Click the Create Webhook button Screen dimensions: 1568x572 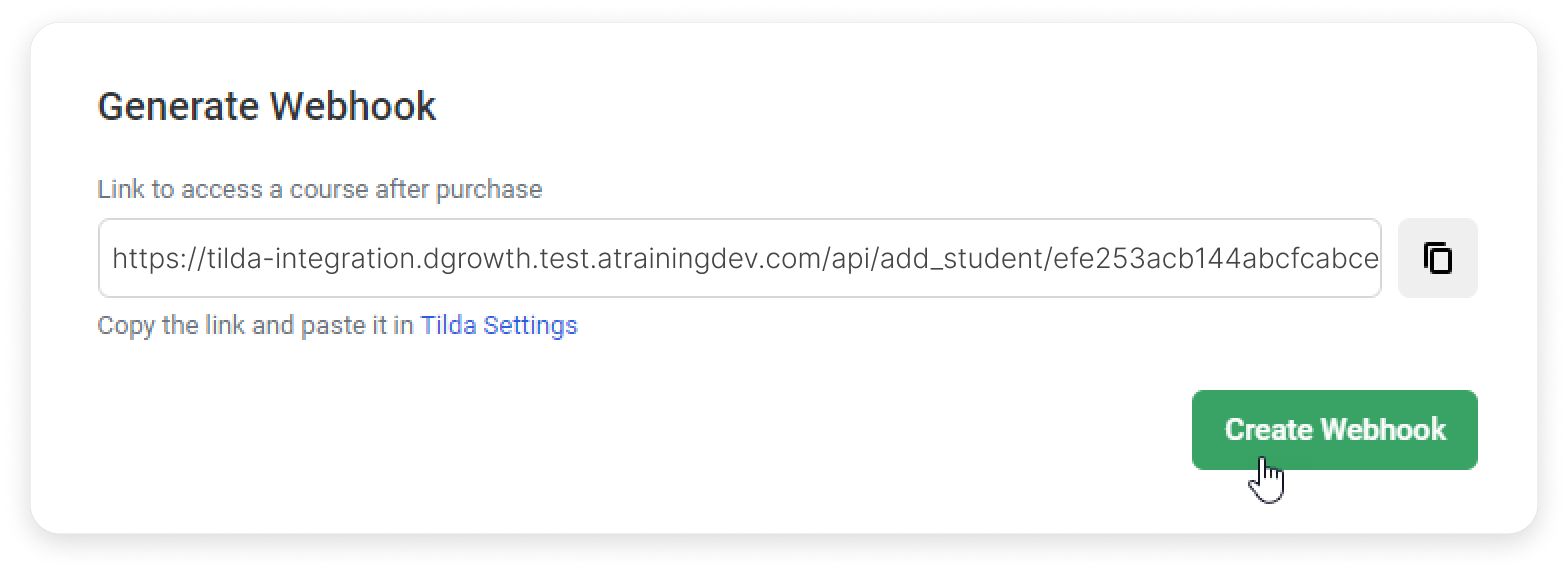click(x=1335, y=430)
